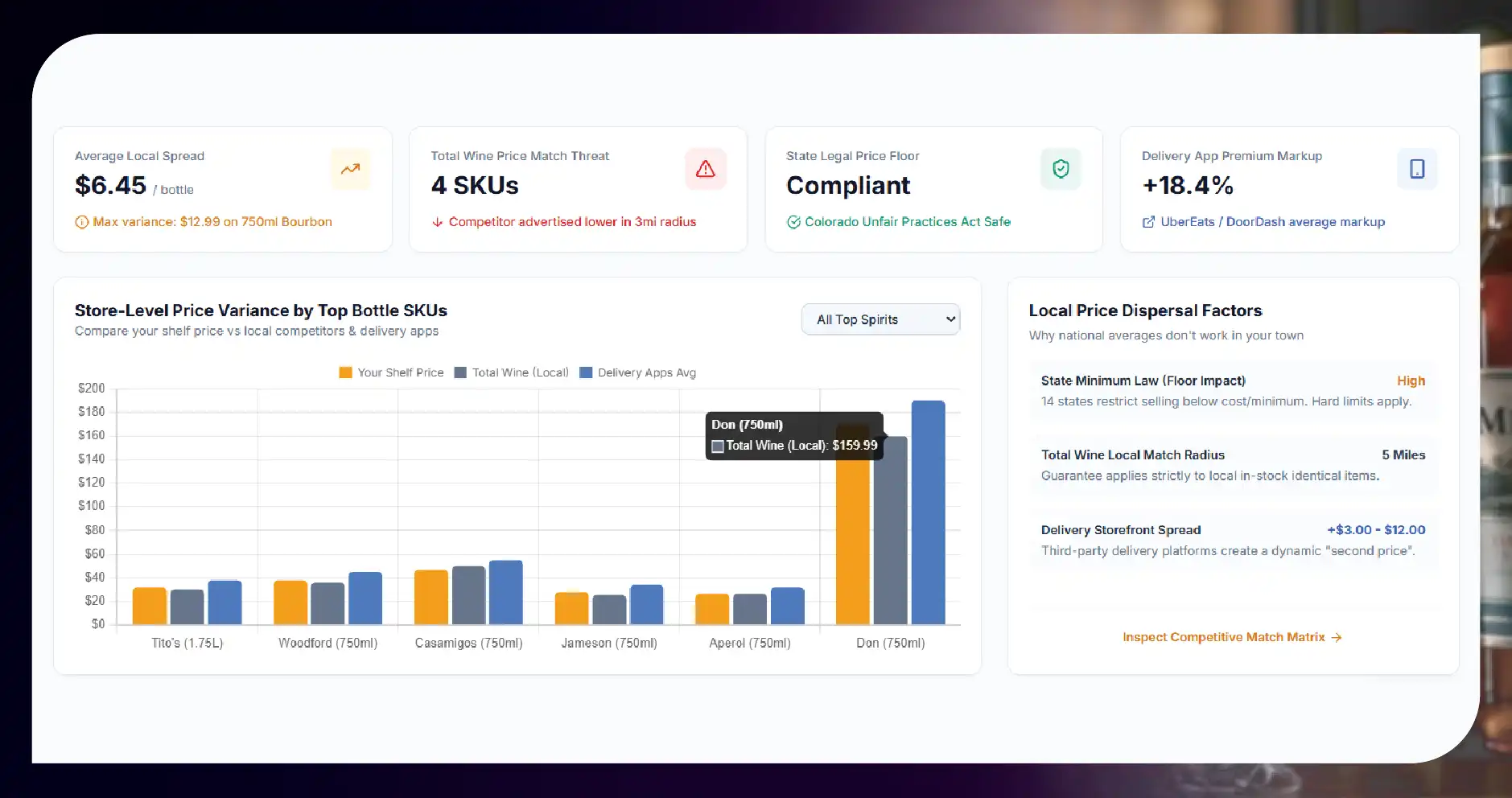Click the Delivery Storefront Spread row
This screenshot has width=1512, height=798.
point(1233,540)
